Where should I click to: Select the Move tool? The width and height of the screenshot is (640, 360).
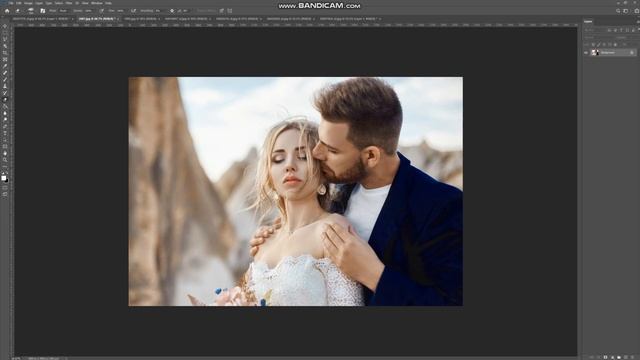click(x=5, y=26)
